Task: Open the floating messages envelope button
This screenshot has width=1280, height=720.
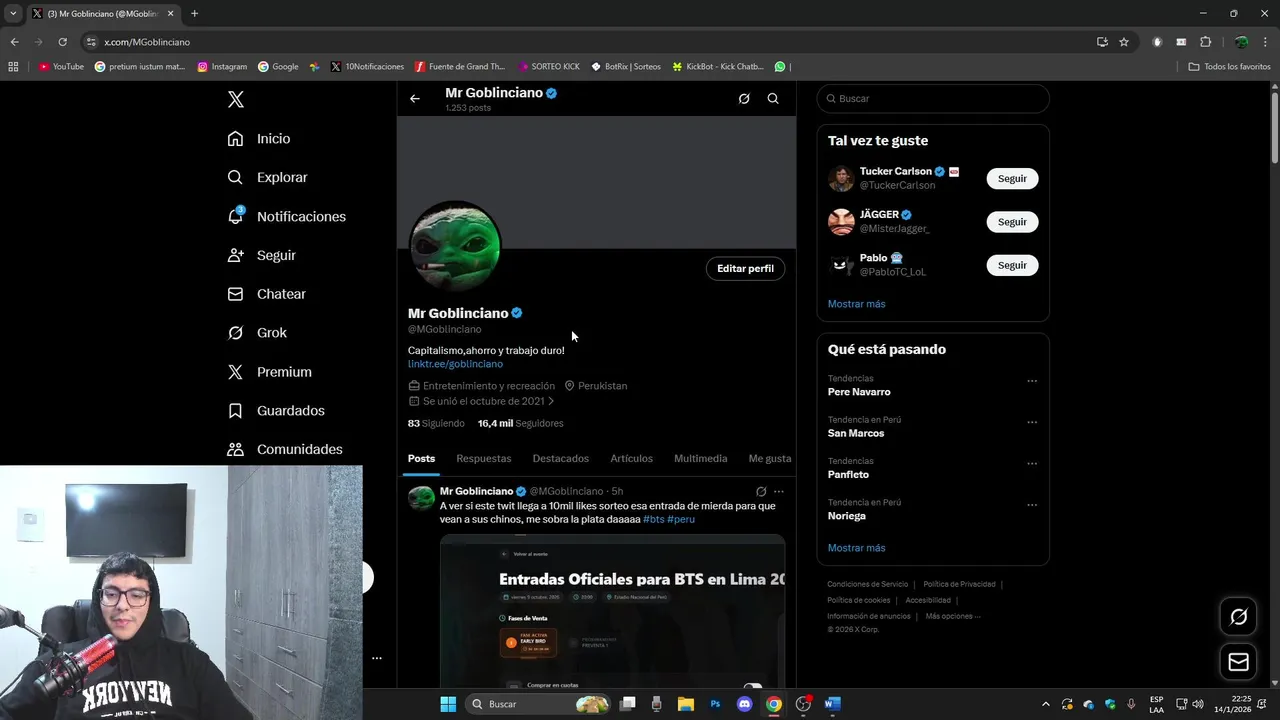Action: [x=1238, y=662]
